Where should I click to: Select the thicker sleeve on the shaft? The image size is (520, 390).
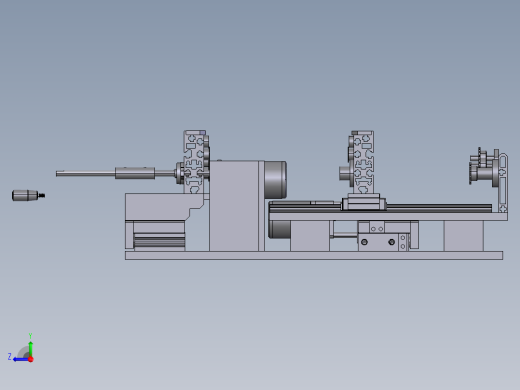click(x=135, y=173)
